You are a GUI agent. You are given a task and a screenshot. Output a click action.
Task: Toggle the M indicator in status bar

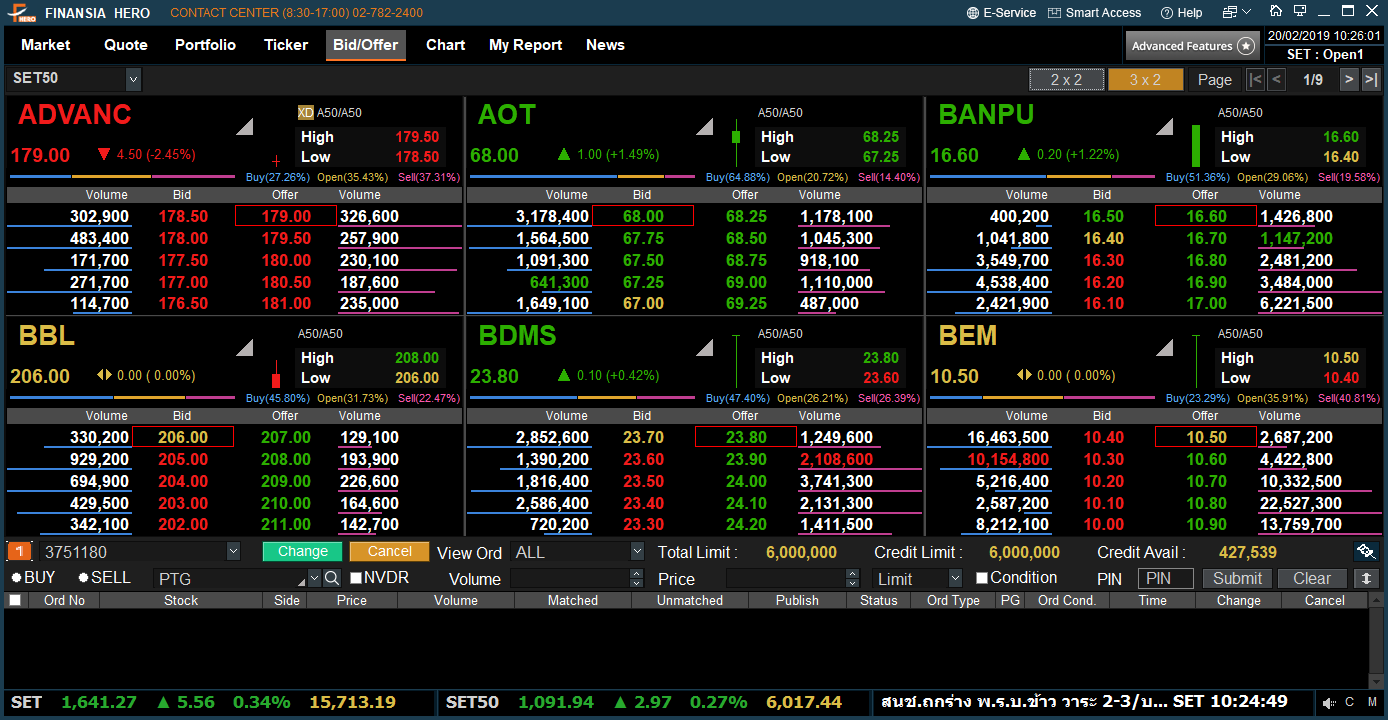(1373, 703)
